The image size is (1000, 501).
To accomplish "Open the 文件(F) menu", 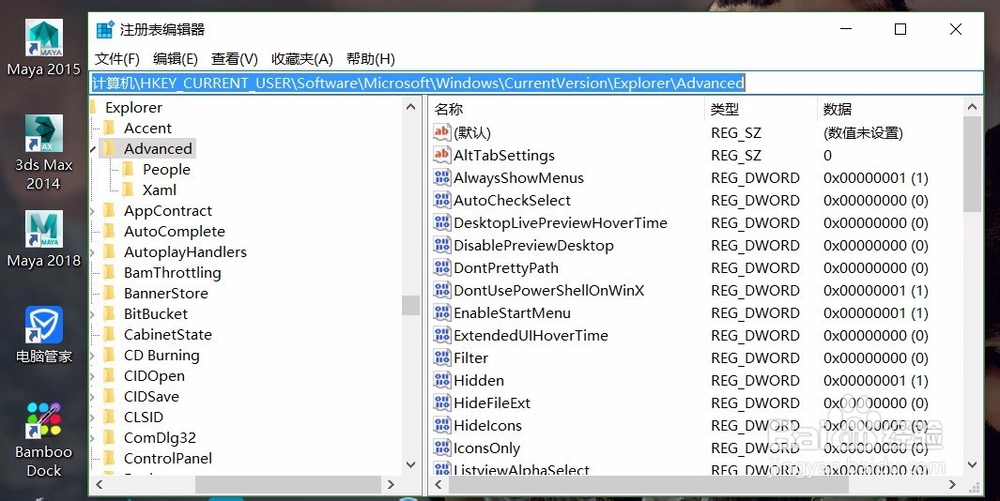I will tap(117, 59).
